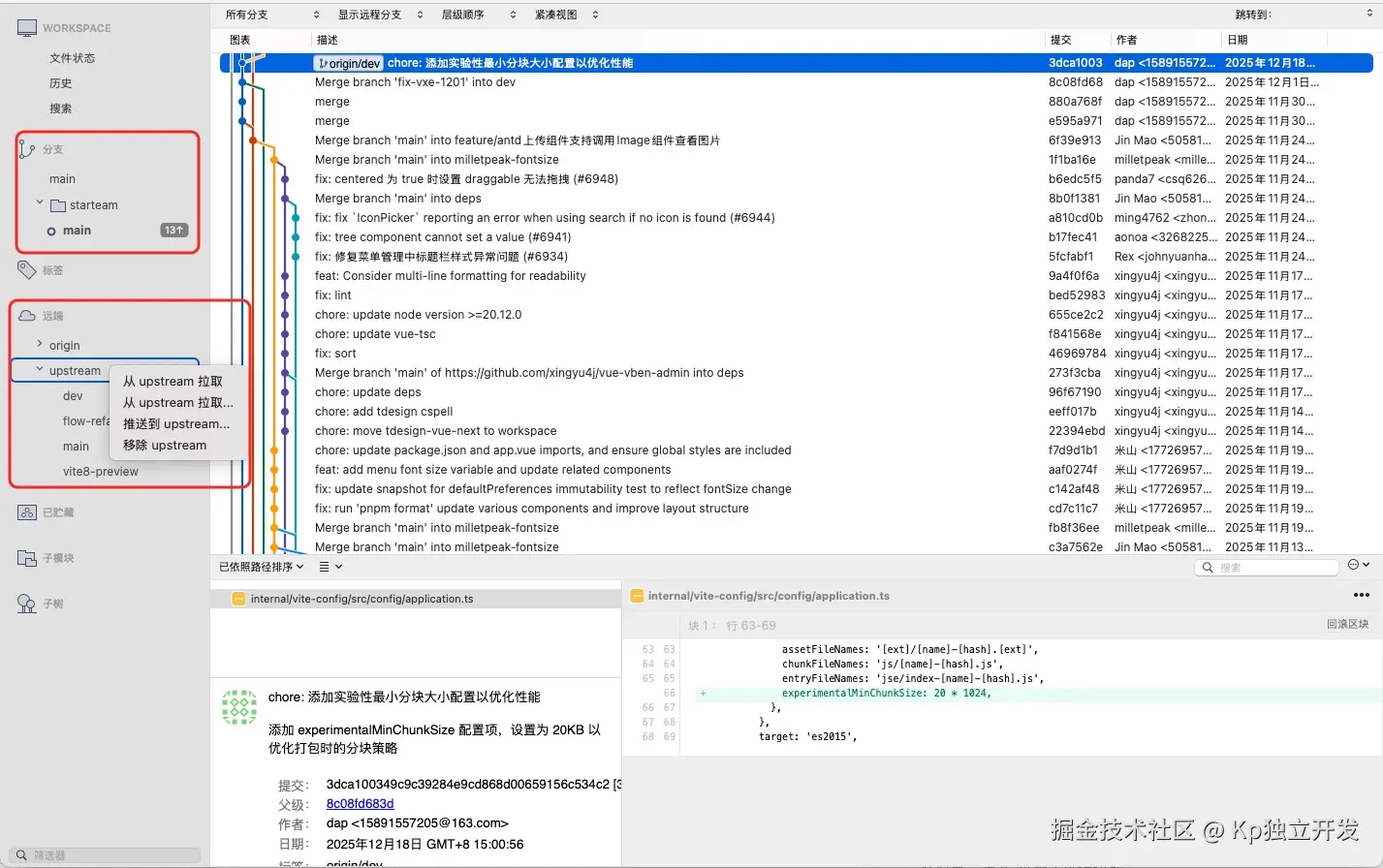
Task: Select the 标签 (tags) icon in sidebar
Action: click(x=26, y=269)
